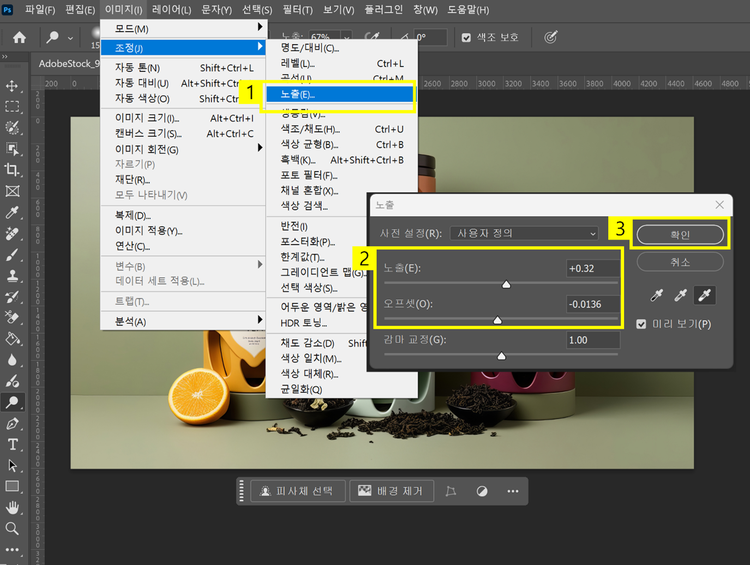Open the 사전 설정 preset dropdown

524,233
